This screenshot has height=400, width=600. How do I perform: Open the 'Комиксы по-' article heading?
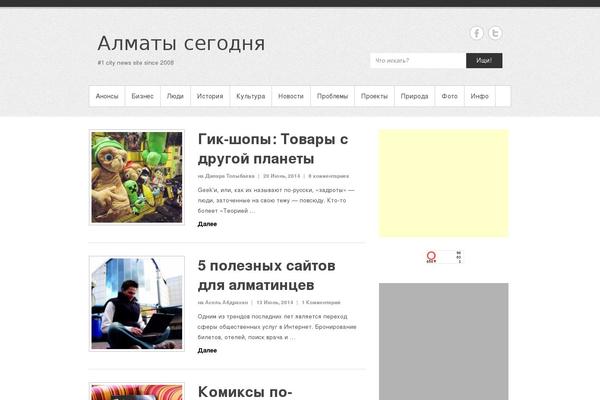[245, 392]
